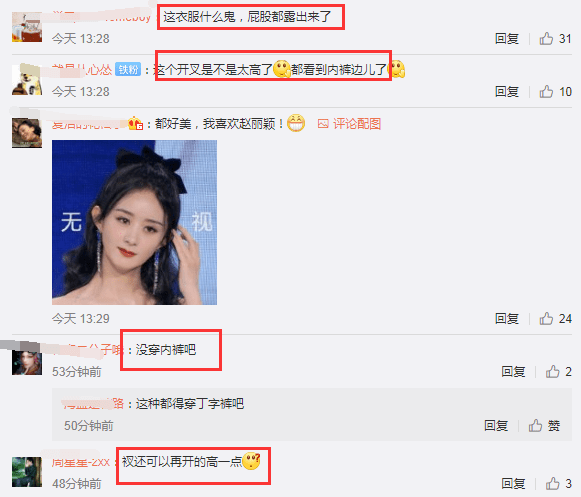Click the 赞 thumbs-up on nested reply

[535, 425]
